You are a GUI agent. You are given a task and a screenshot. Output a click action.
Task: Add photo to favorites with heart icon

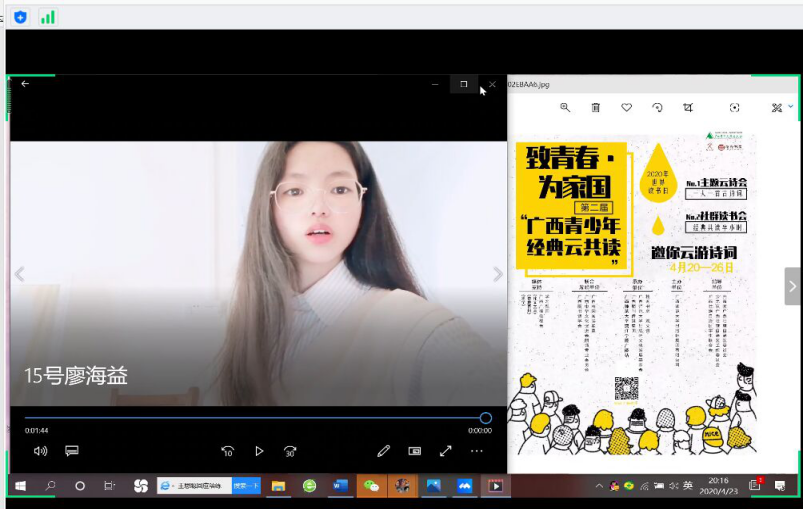pos(627,108)
